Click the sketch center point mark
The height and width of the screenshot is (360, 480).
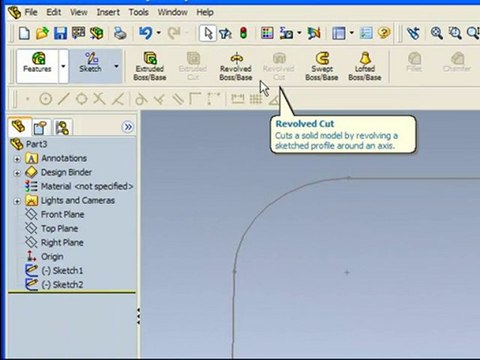tap(347, 272)
